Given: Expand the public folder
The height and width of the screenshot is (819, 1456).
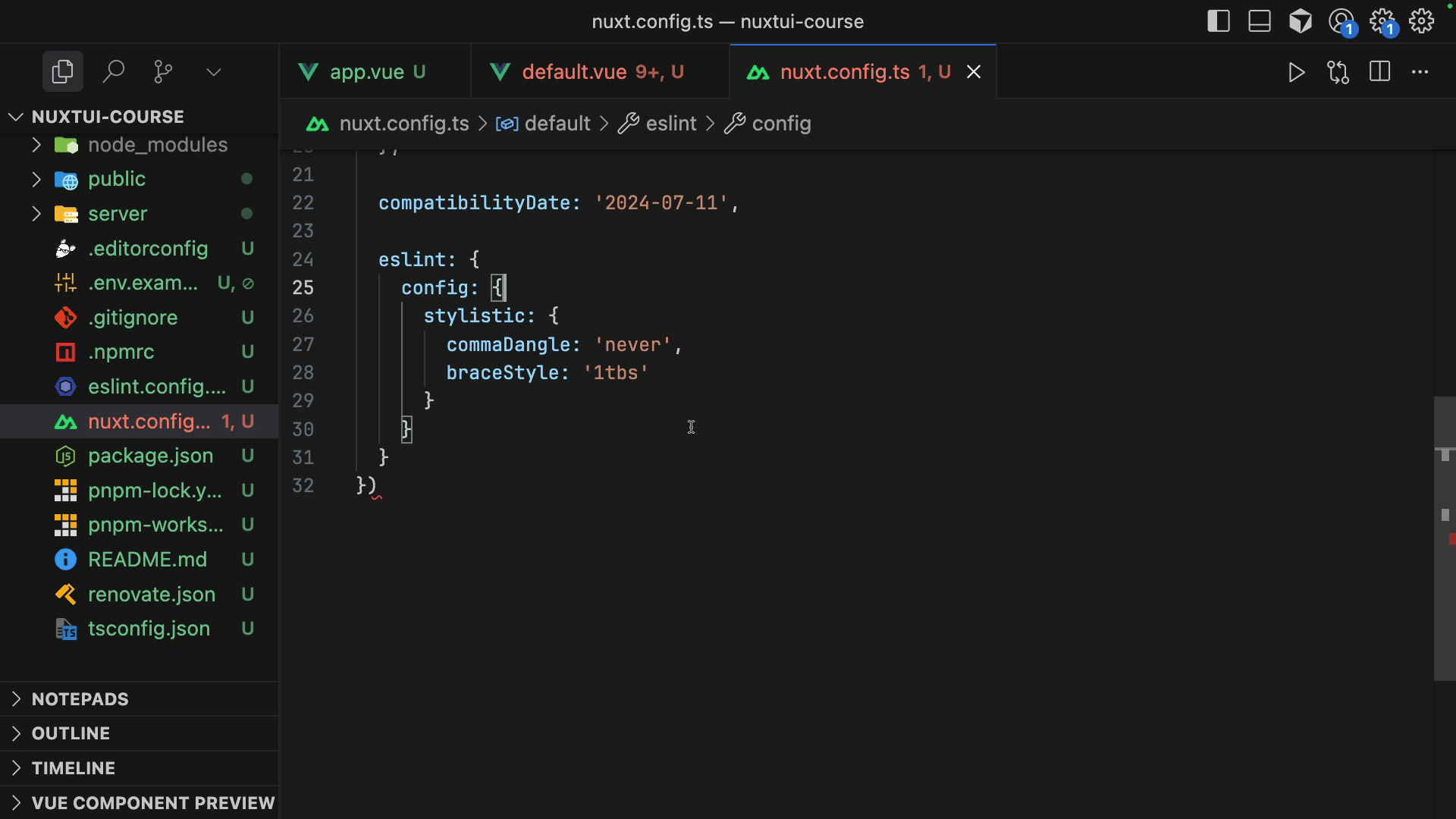Looking at the screenshot, I should (116, 179).
